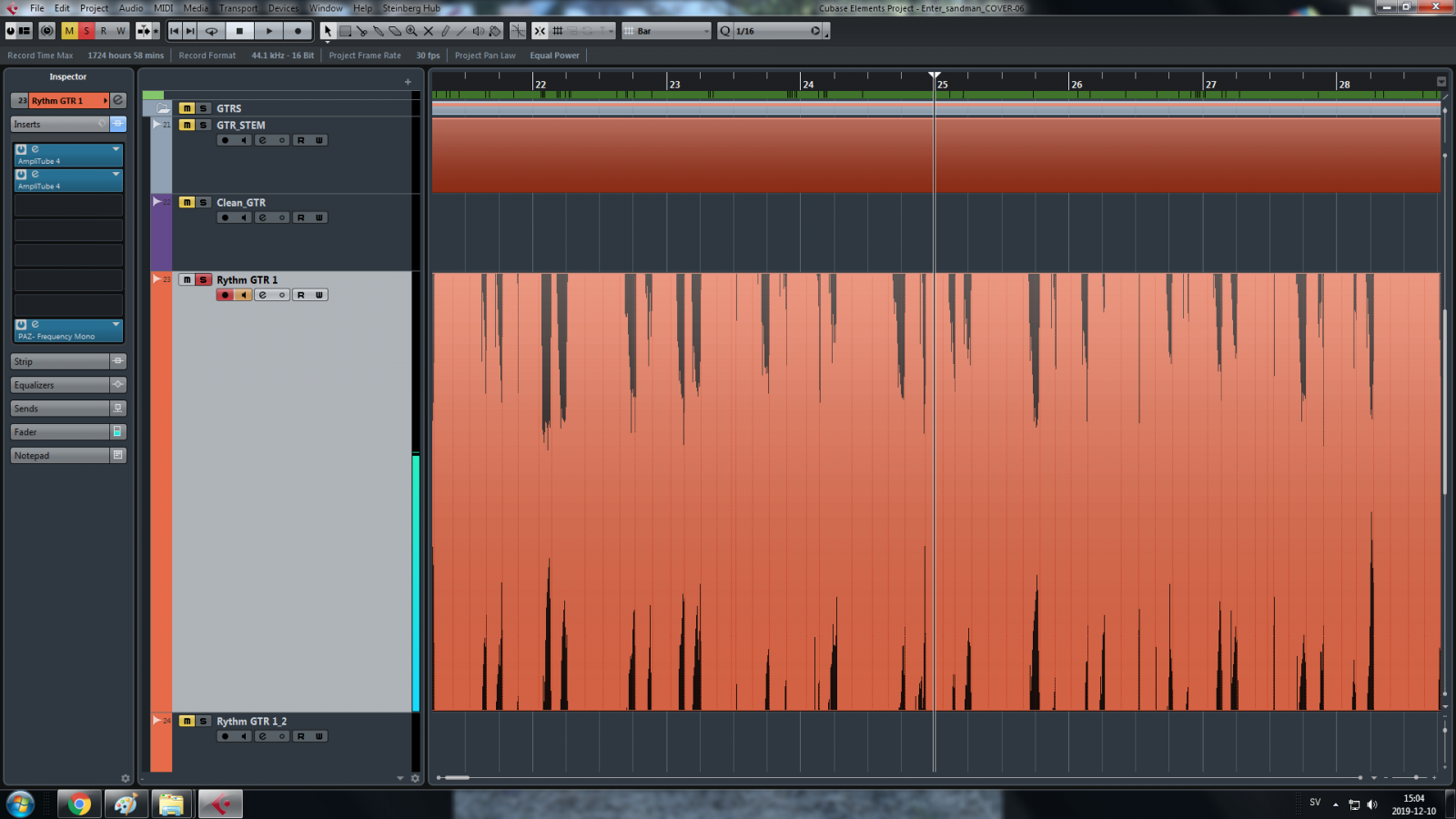Open the Transport menu

(x=238, y=8)
